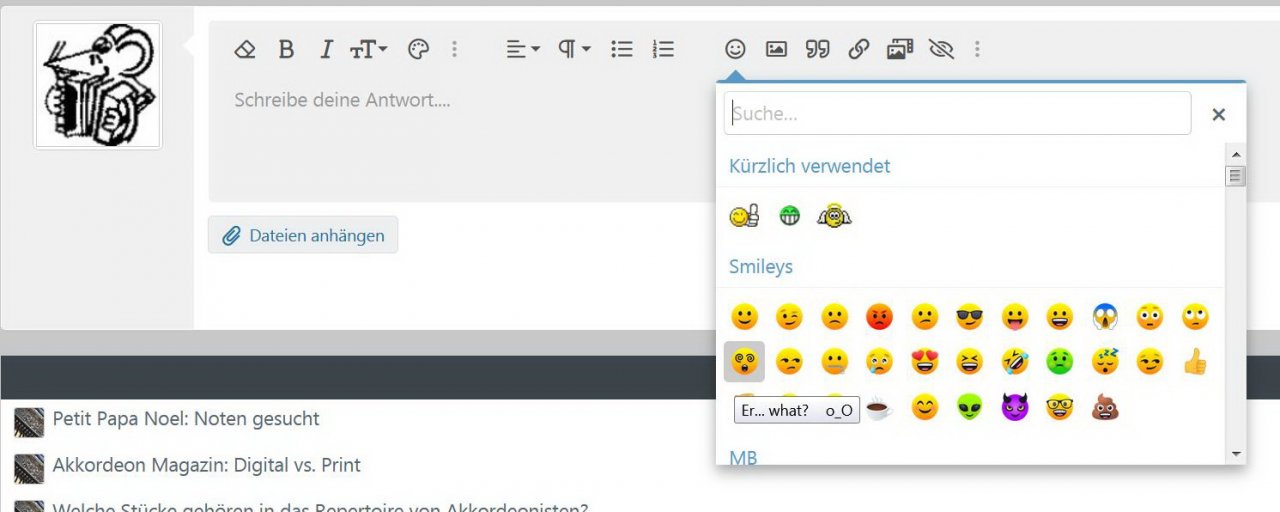This screenshot has height=512, width=1280.
Task: Click the eraser remove formatting icon
Action: coord(245,49)
